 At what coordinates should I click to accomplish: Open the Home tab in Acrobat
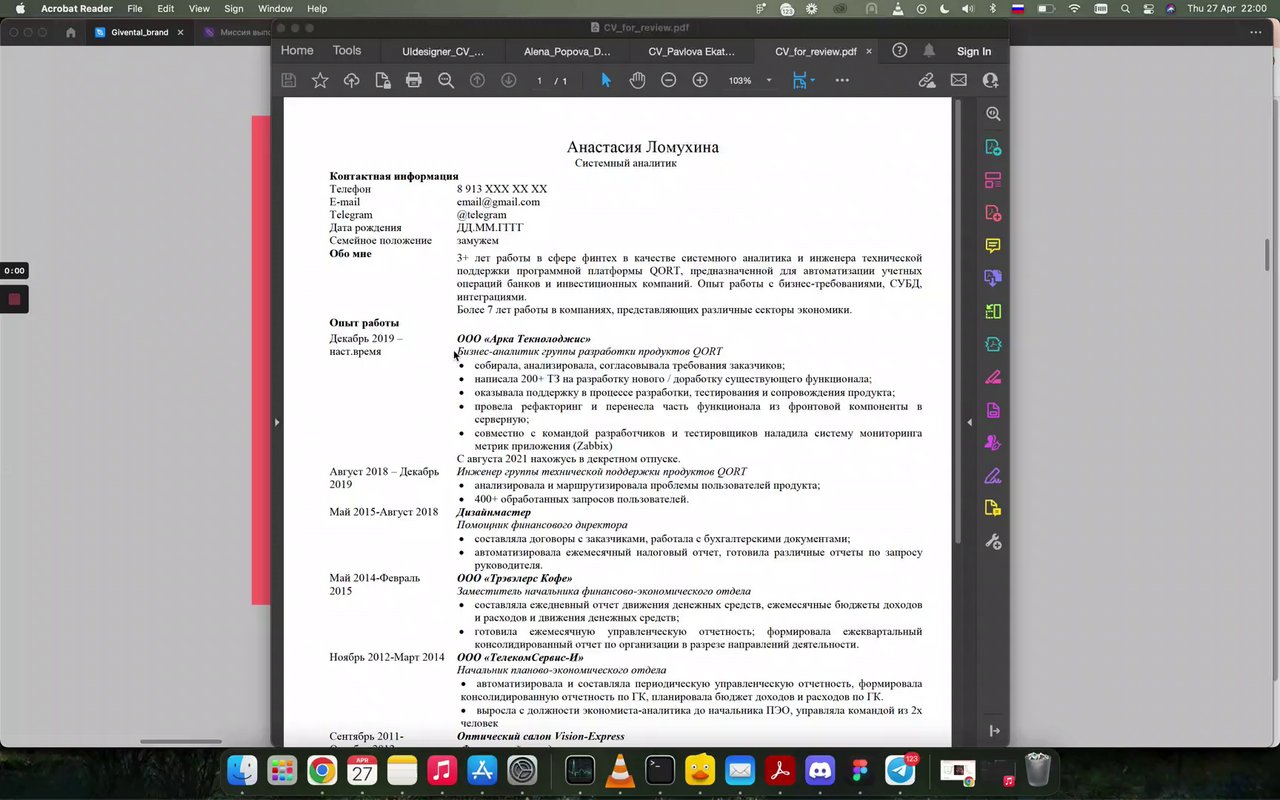(297, 51)
